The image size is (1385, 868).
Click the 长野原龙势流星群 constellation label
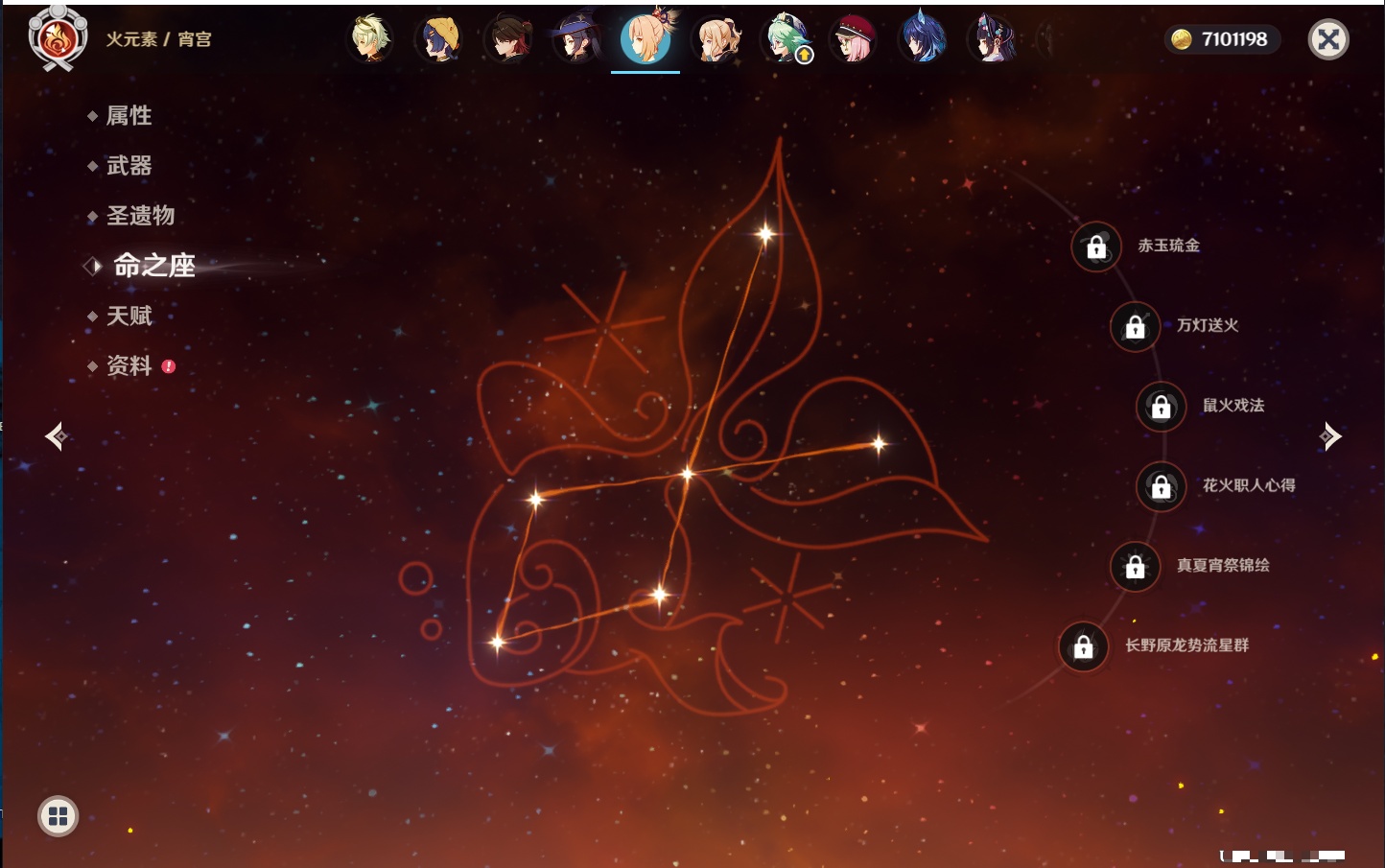(x=1186, y=645)
